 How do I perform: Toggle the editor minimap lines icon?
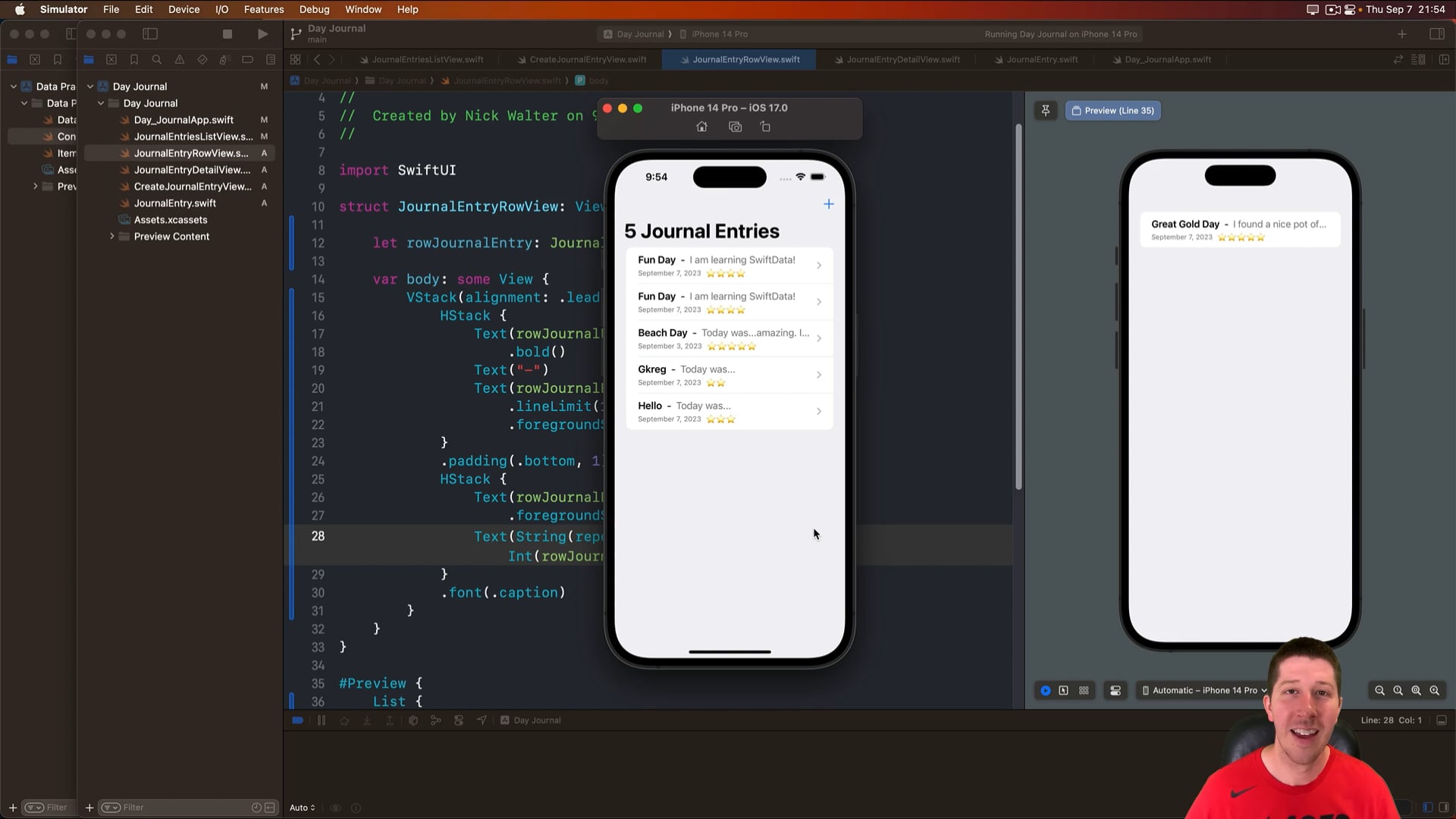pyautogui.click(x=1418, y=60)
